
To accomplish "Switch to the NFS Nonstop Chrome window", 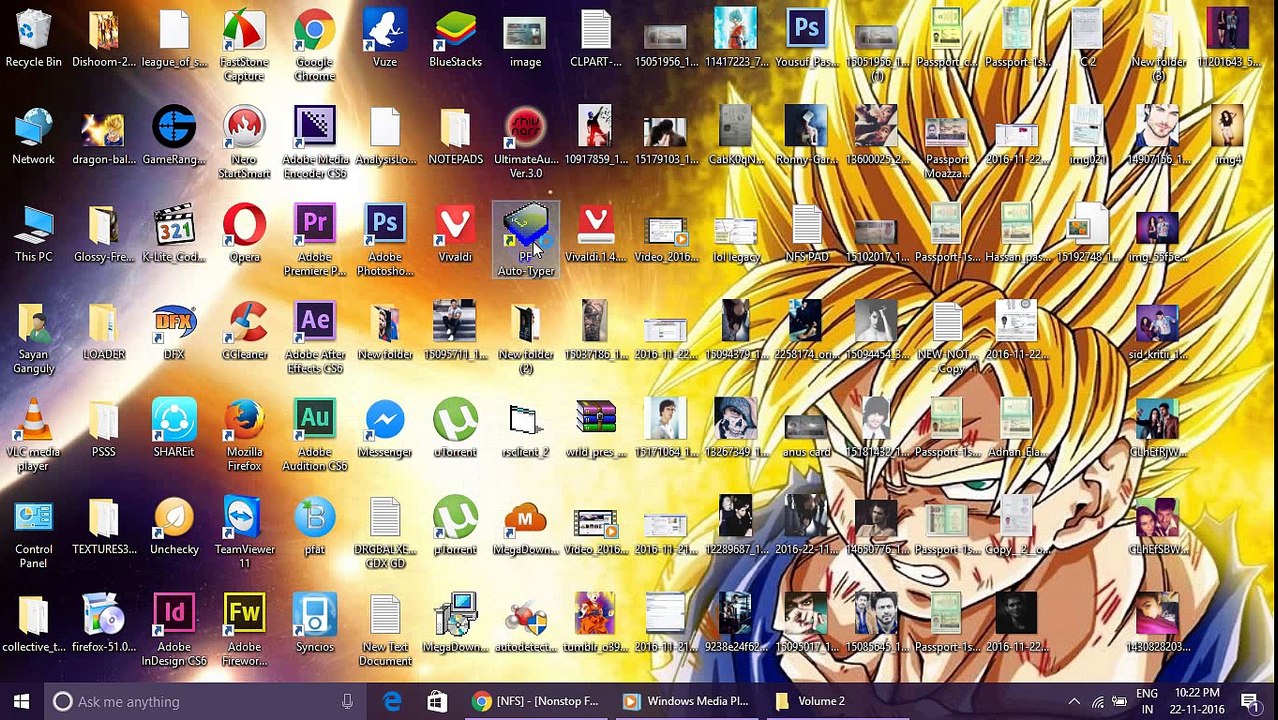I will point(535,701).
